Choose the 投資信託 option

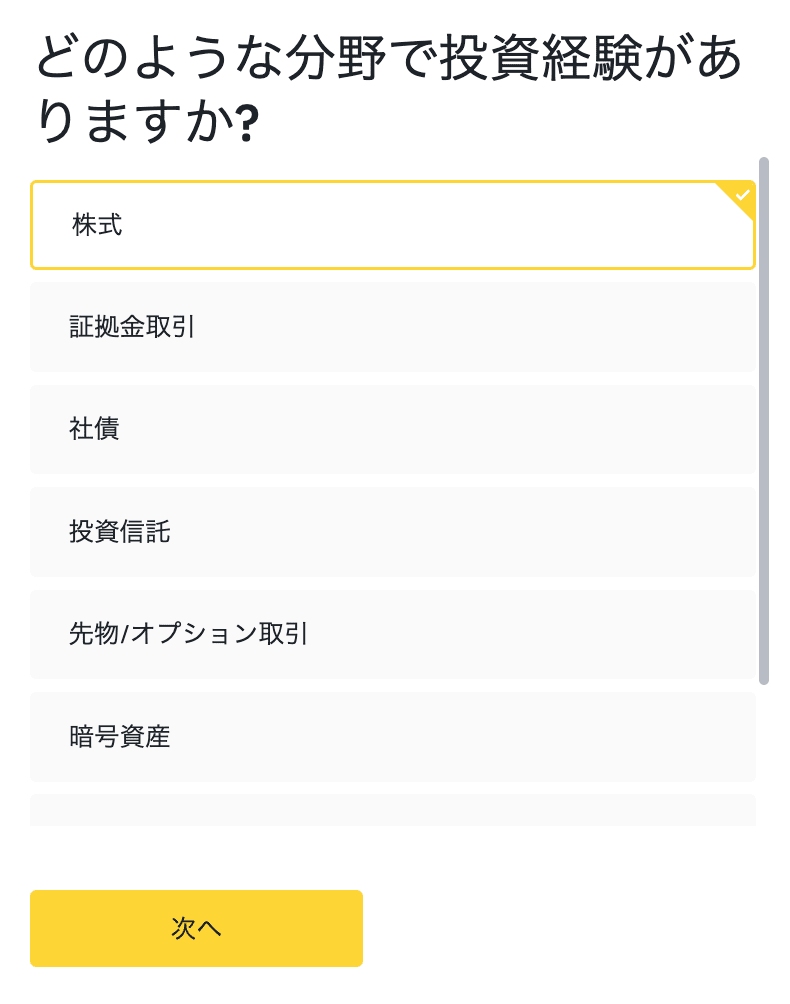click(x=392, y=532)
